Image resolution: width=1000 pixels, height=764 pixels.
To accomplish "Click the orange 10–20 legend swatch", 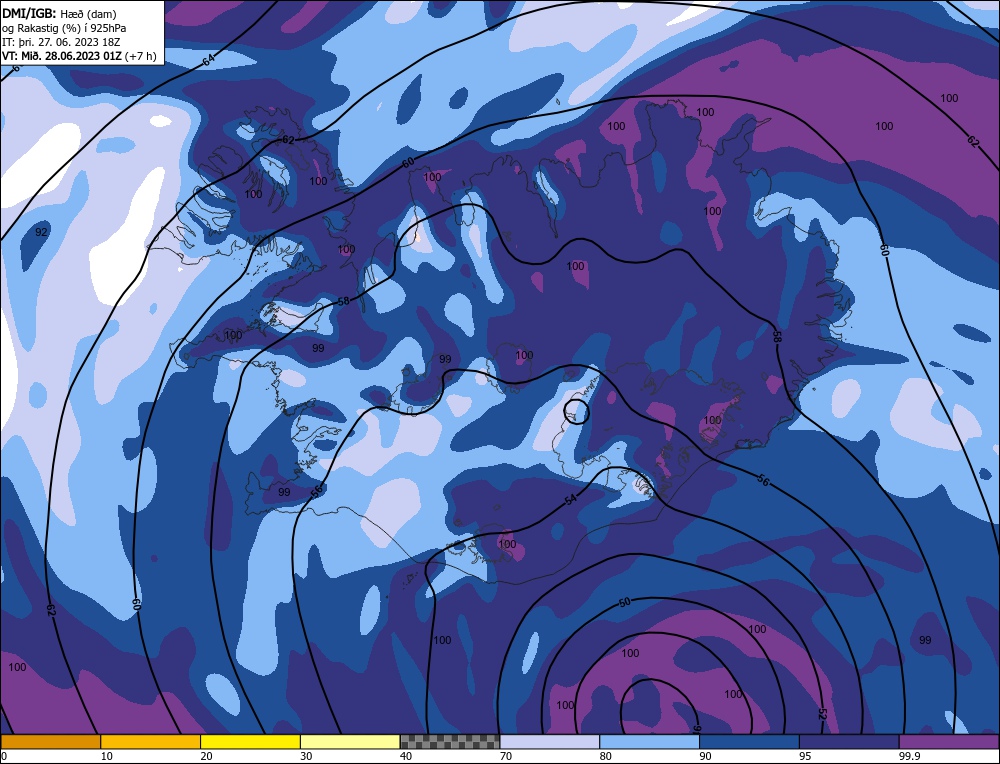I will [x=151, y=741].
